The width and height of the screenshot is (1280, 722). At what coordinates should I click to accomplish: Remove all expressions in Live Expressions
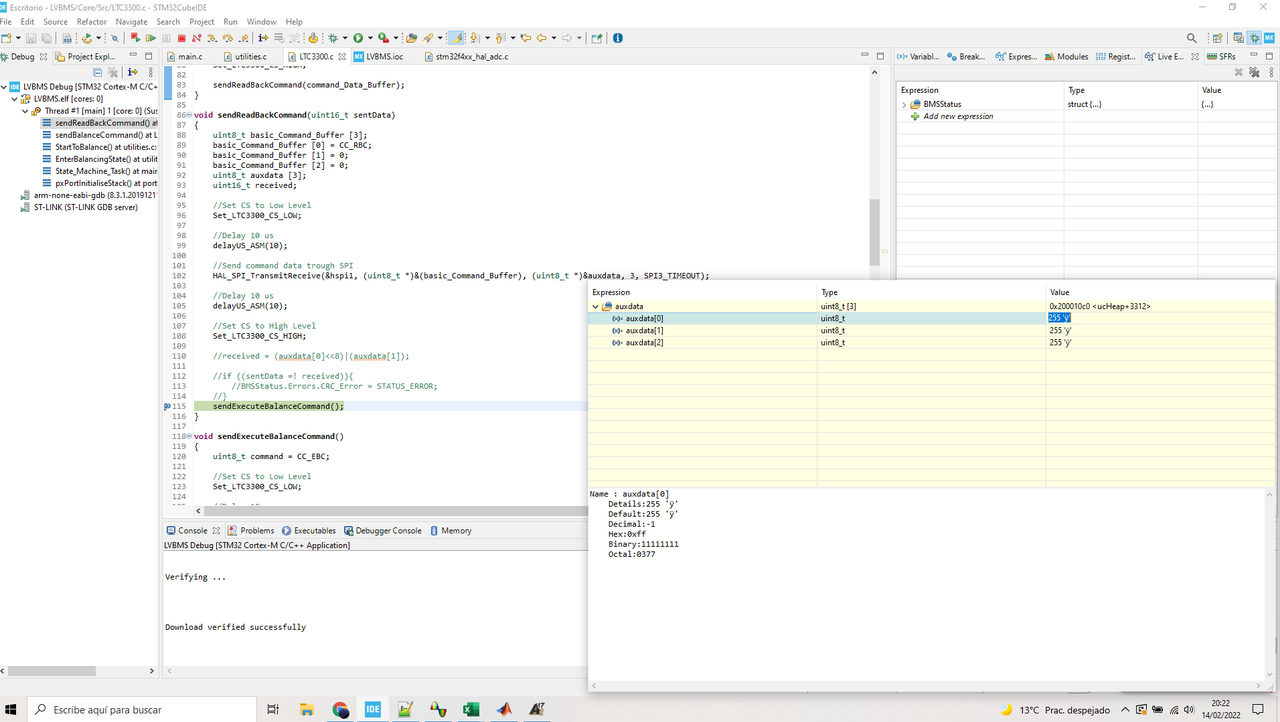pos(1255,72)
